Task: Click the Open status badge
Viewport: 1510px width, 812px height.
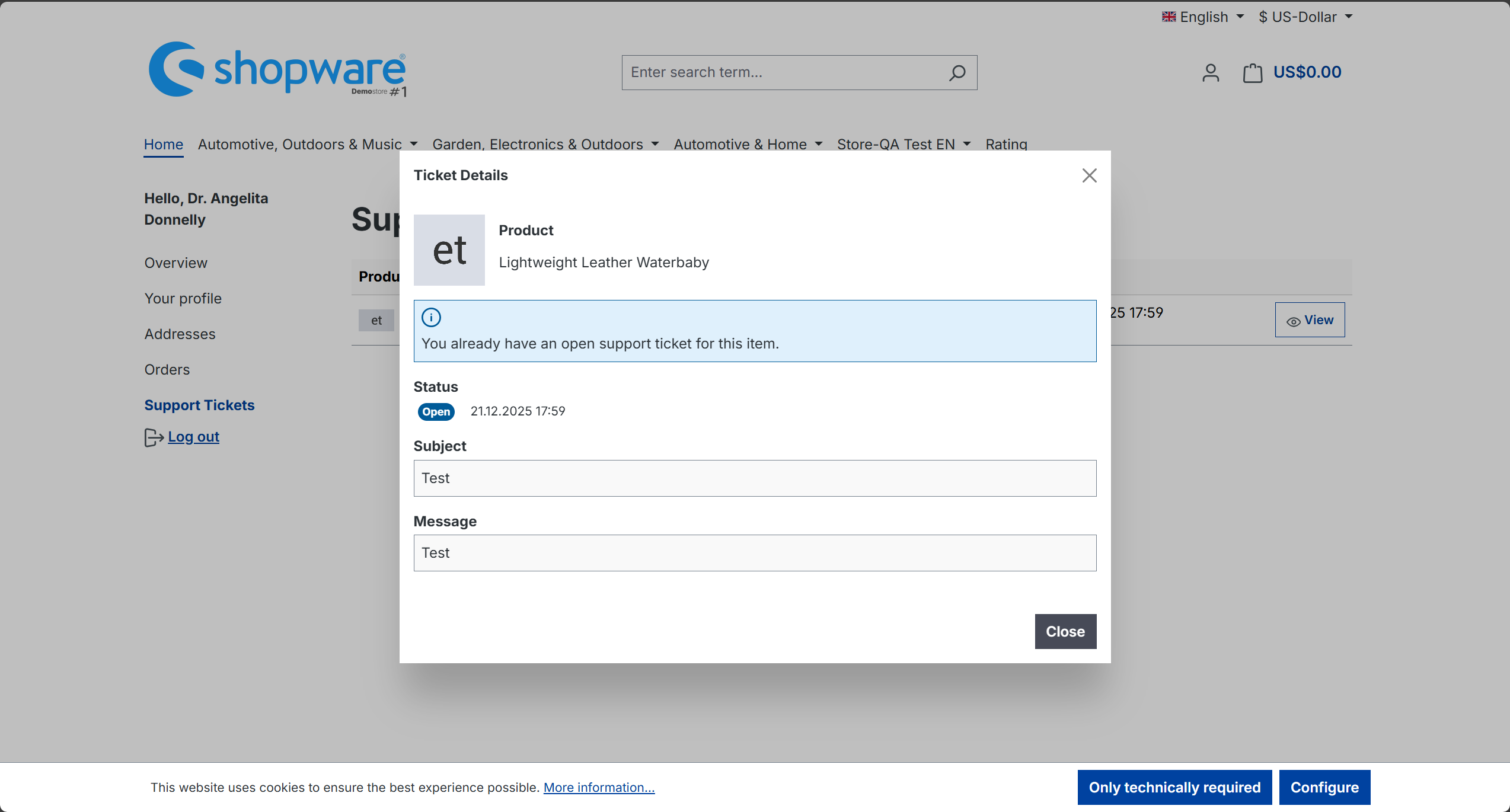Action: click(436, 412)
